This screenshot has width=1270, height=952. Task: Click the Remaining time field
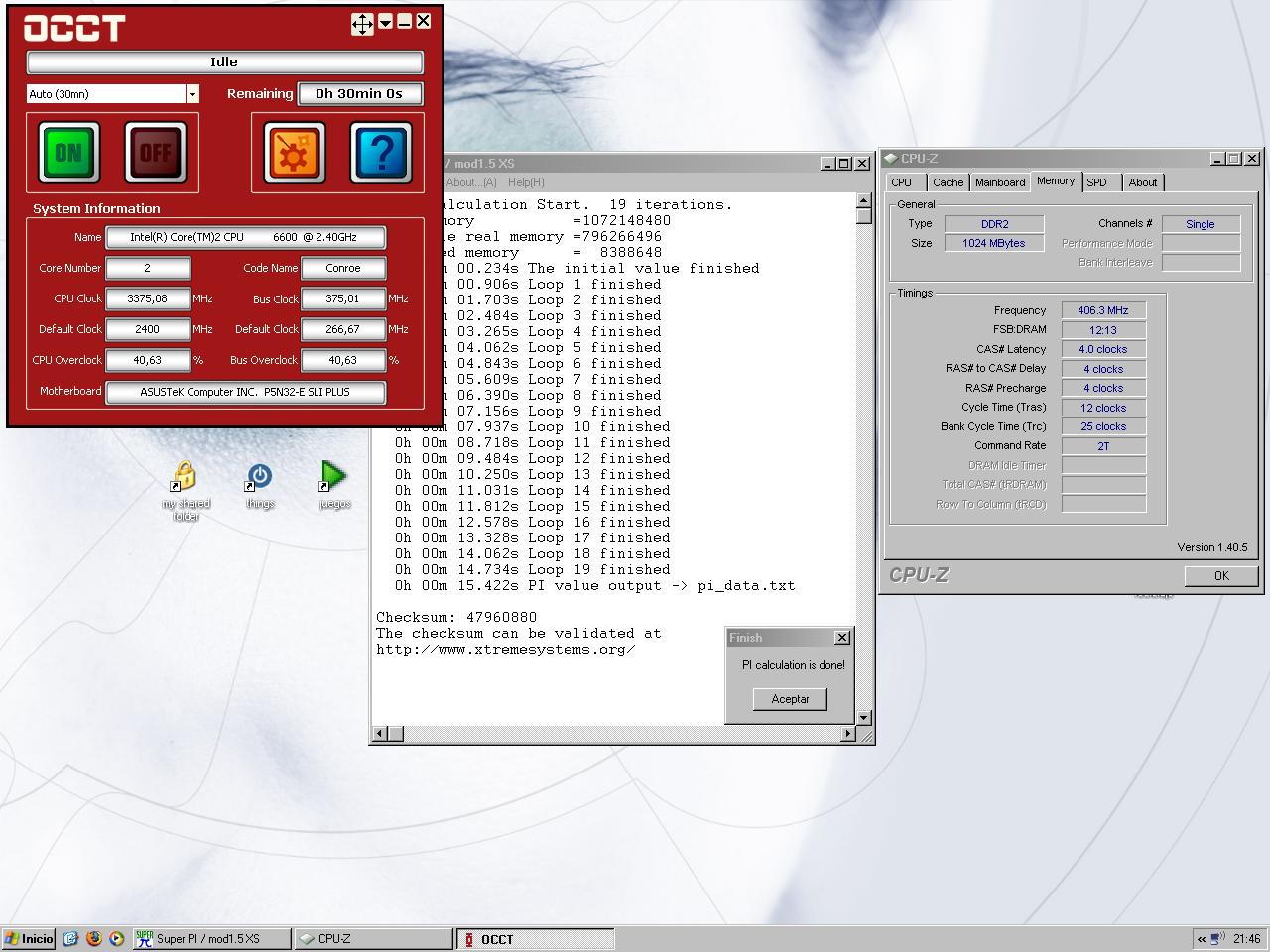tap(359, 93)
